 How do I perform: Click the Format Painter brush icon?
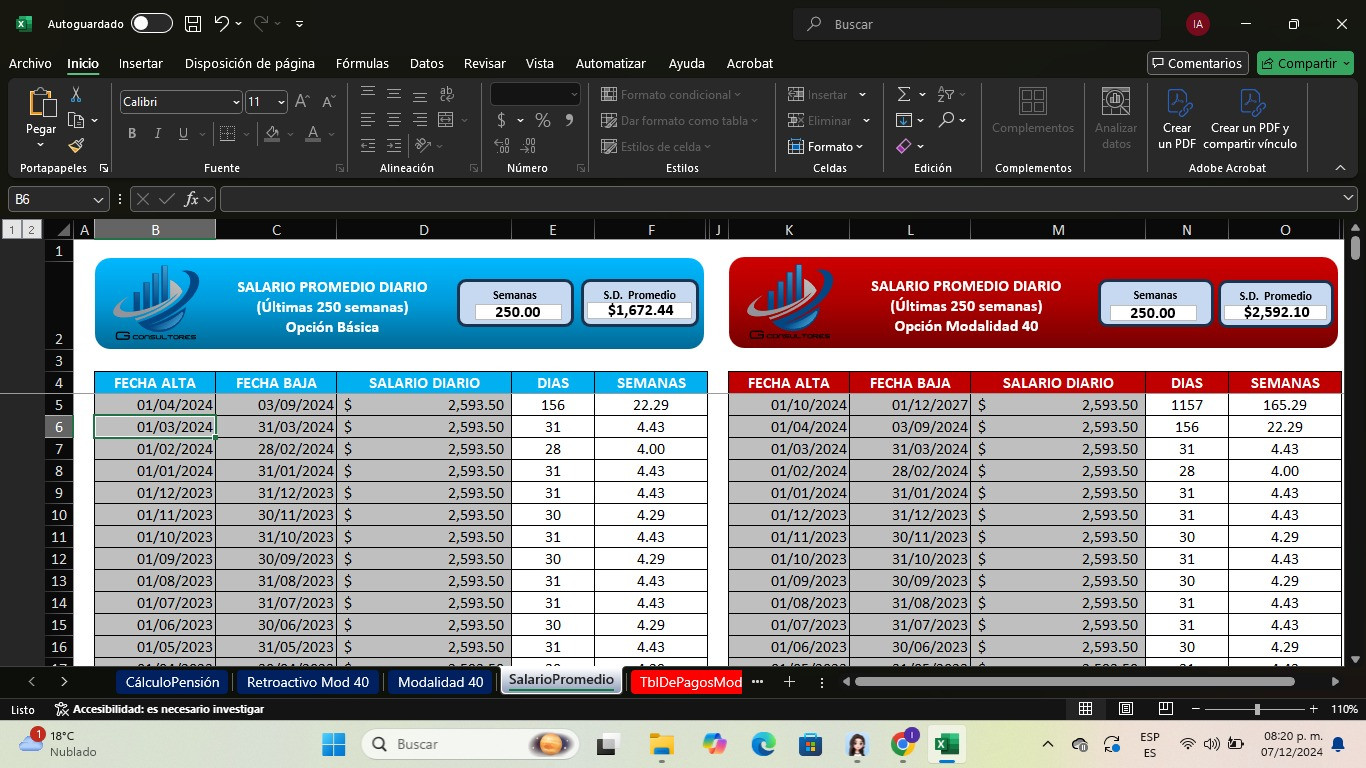pos(76,146)
